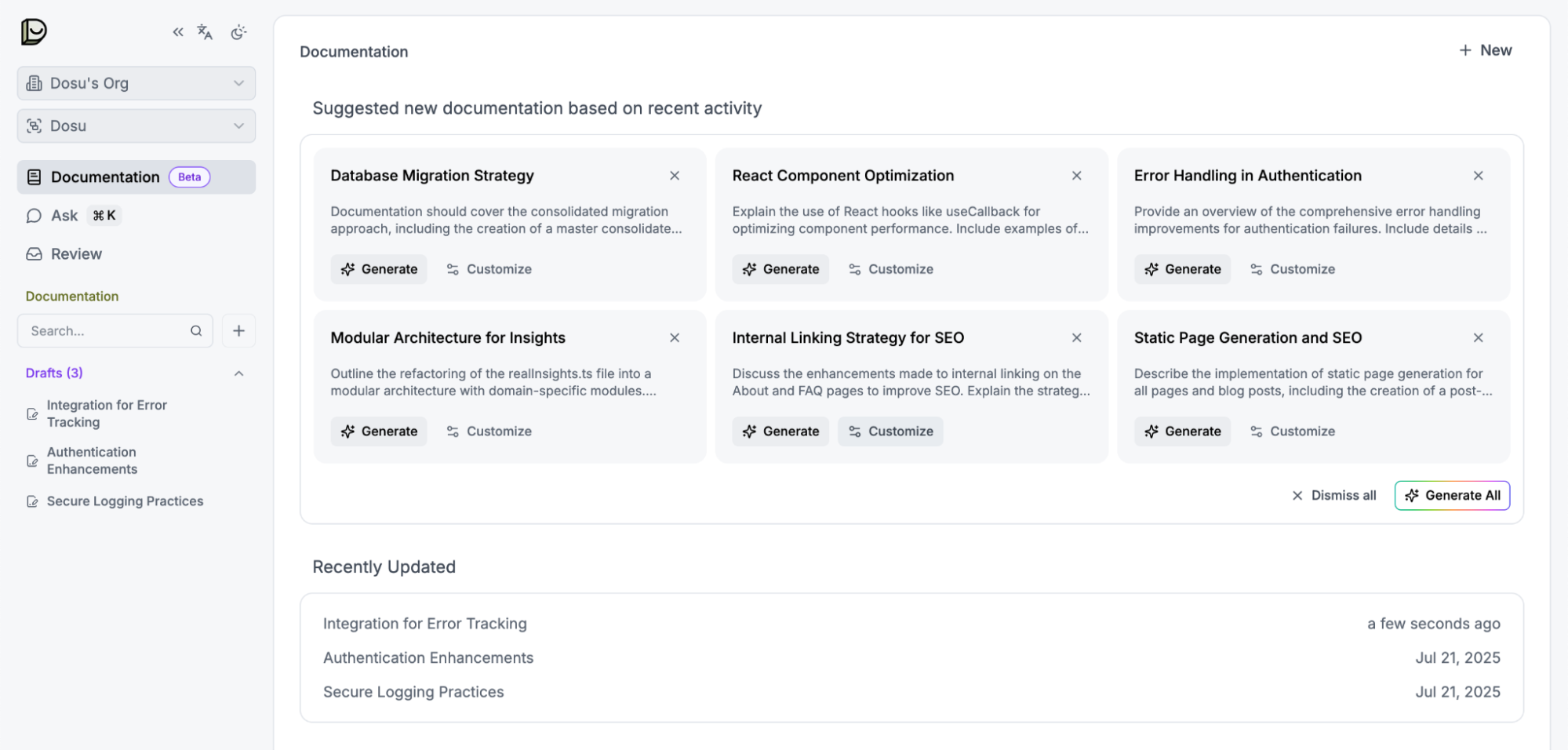Viewport: 1568px width, 750px height.
Task: Collapse the sidebar with the double-chevron icon
Action: (x=177, y=32)
